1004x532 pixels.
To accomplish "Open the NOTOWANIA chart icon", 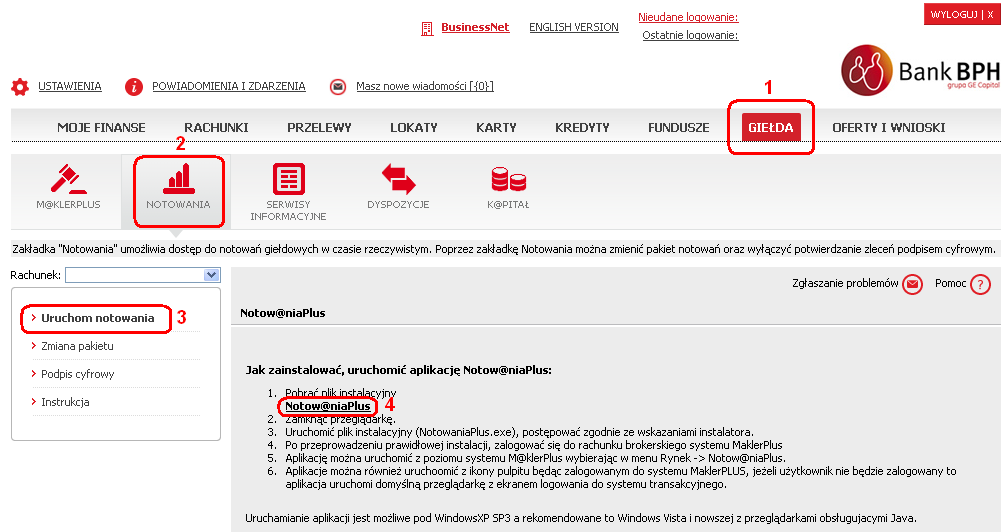I will click(178, 179).
